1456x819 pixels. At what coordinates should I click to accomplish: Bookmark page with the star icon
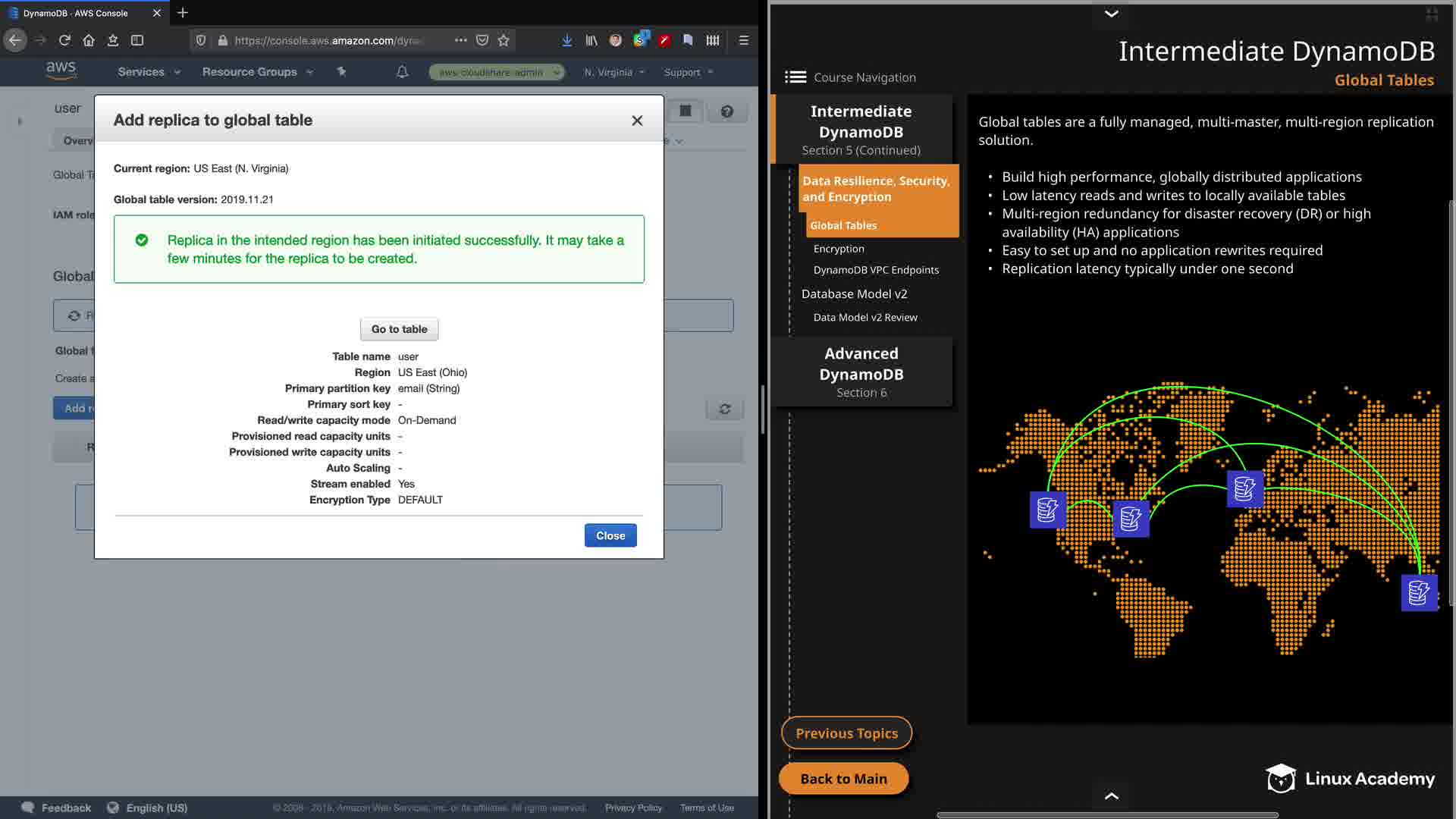tap(504, 40)
